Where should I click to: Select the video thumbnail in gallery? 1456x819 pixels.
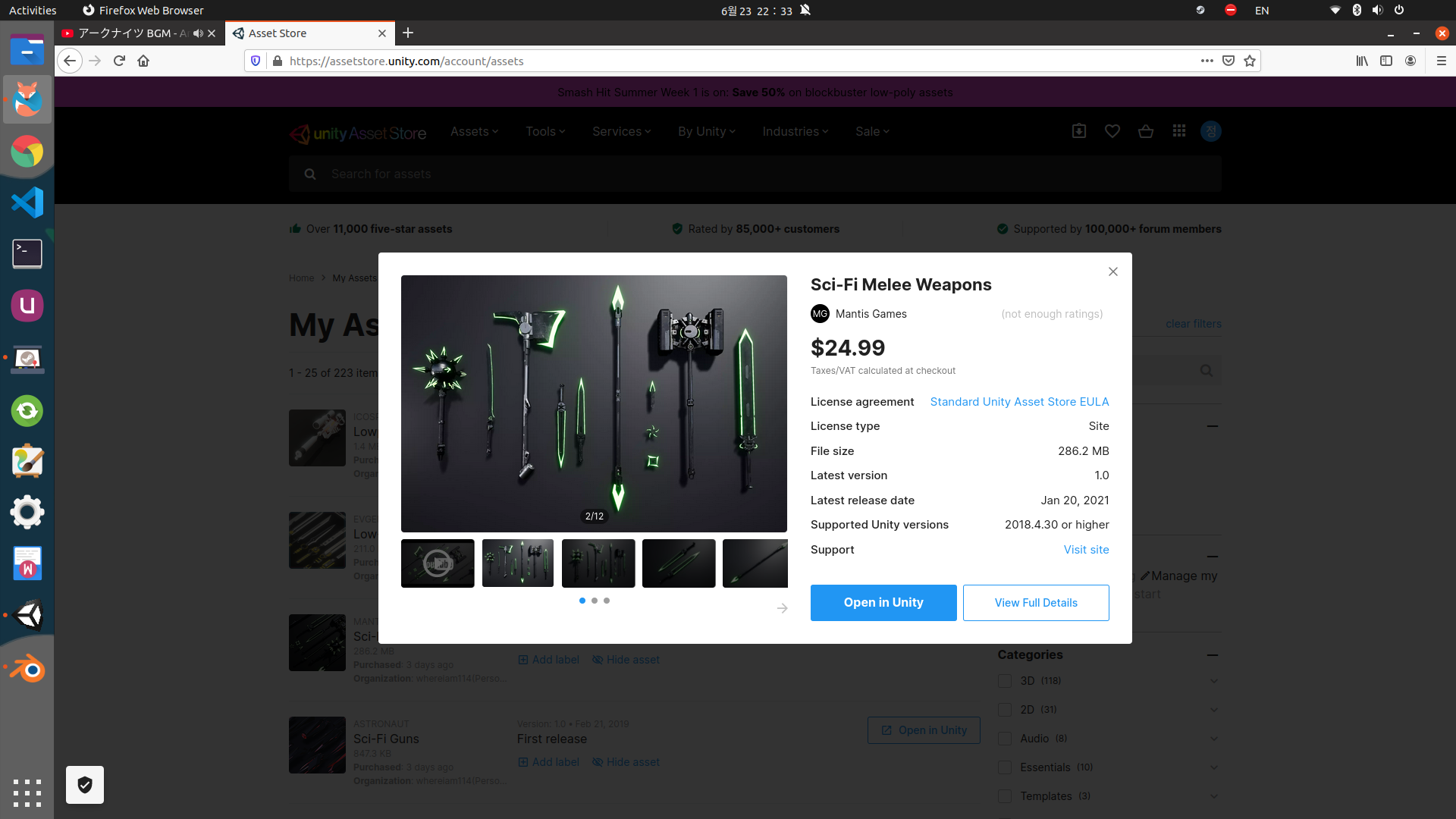click(438, 563)
